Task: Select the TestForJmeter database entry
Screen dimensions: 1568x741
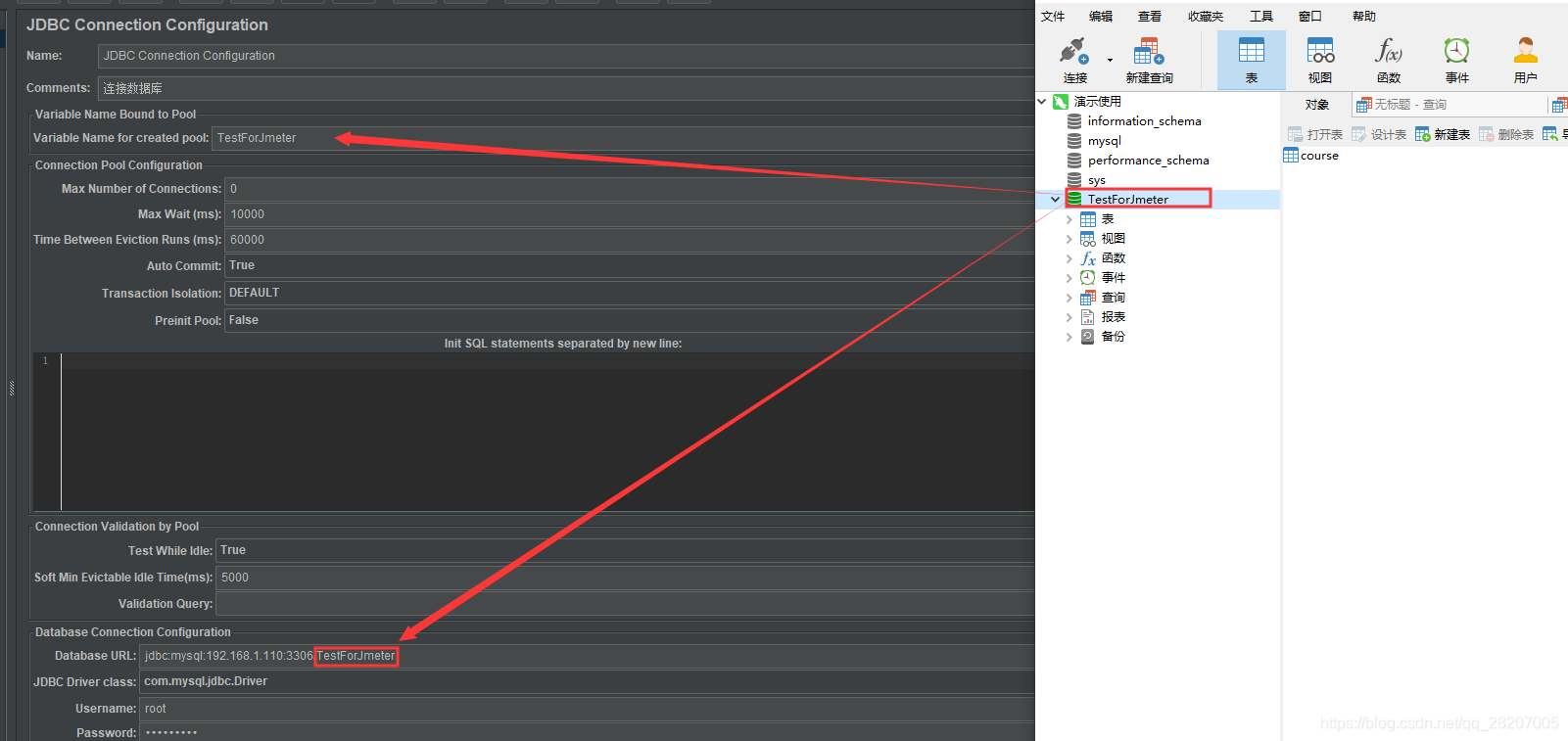Action: 1128,199
